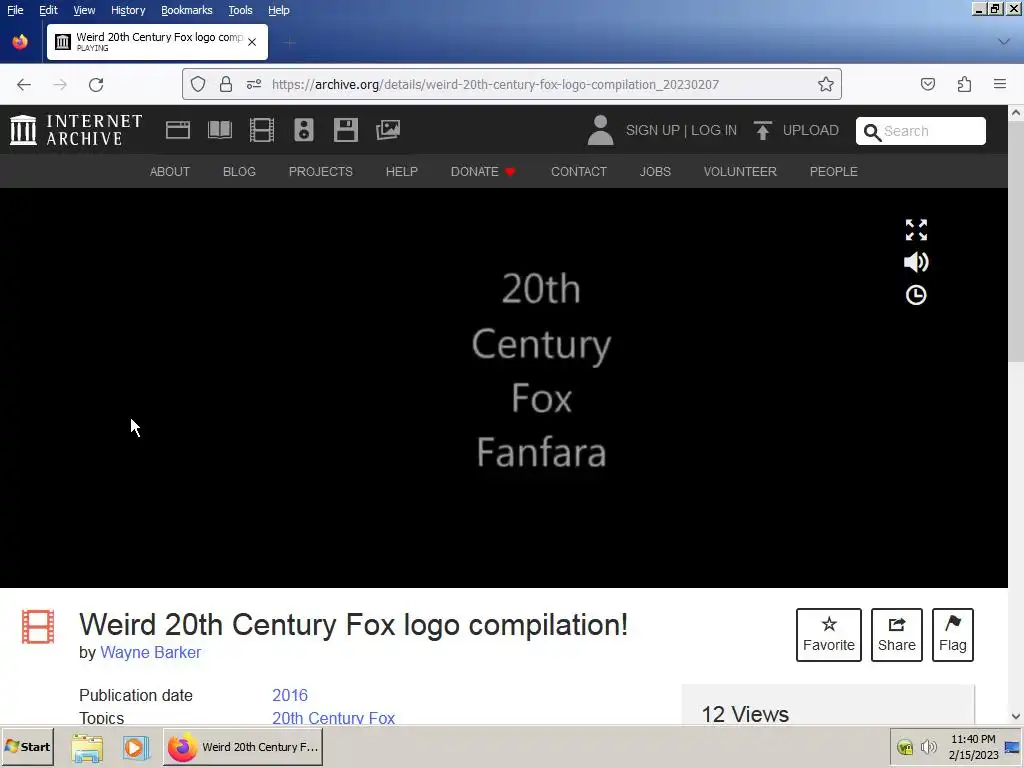The height and width of the screenshot is (768, 1024).
Task: Click the system tray volume icon
Action: (928, 747)
